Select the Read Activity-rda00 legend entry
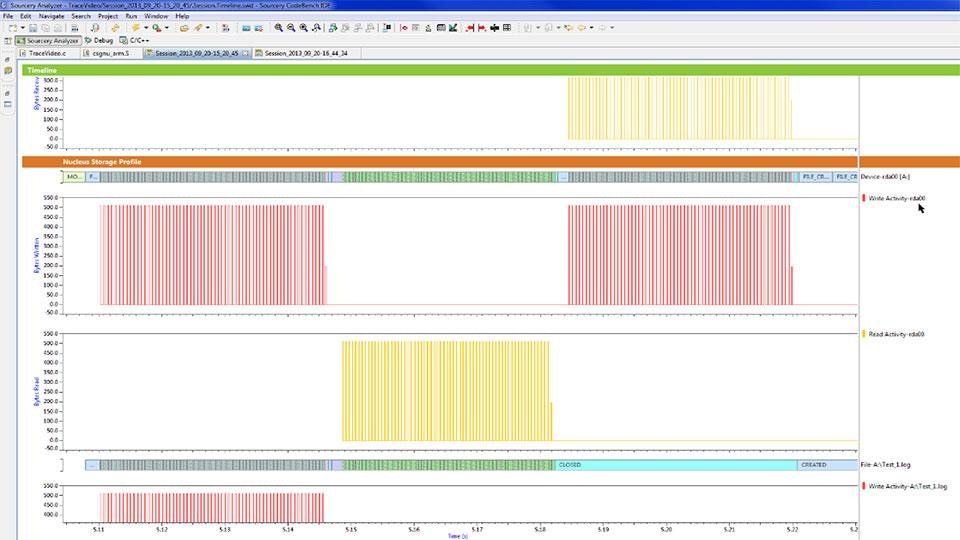 point(895,334)
